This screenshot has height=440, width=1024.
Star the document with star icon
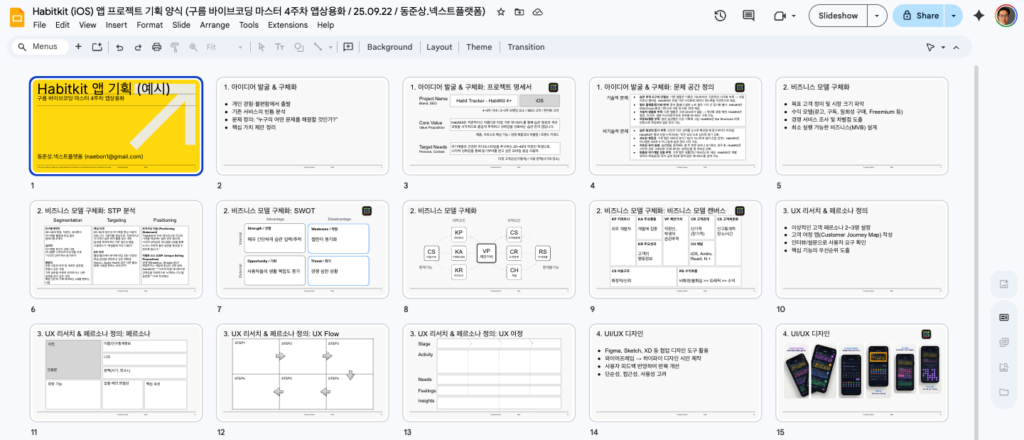click(500, 10)
